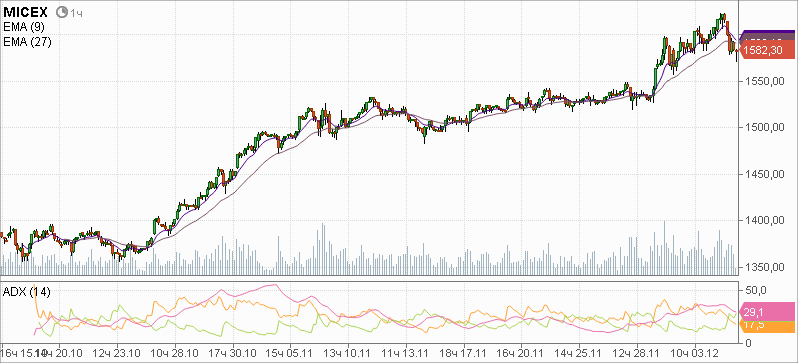Click the ADX (14) indicator label
Image resolution: width=798 pixels, height=363 pixels.
click(x=26, y=292)
